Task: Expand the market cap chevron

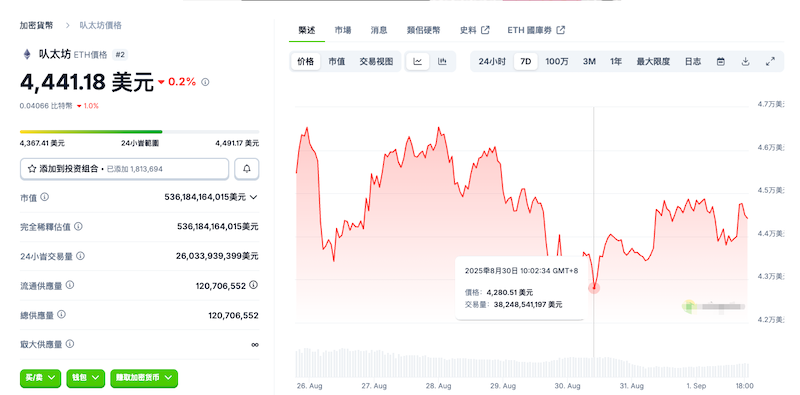Action: (x=254, y=197)
